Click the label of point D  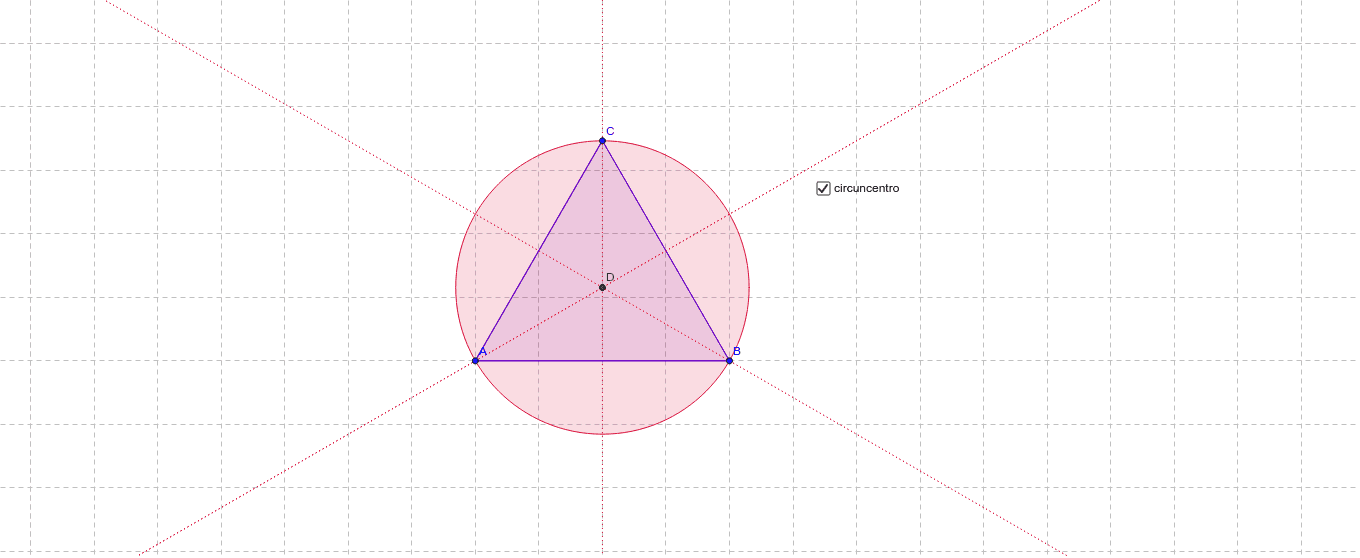(x=610, y=277)
